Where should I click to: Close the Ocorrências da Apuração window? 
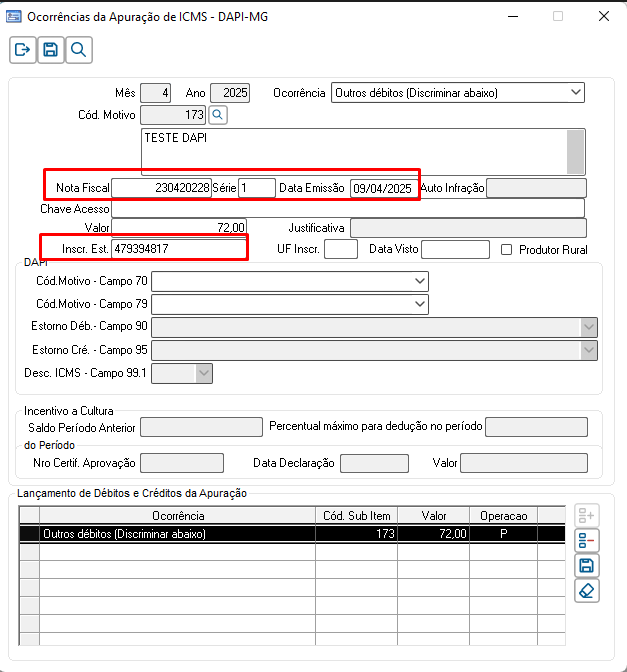[x=604, y=16]
